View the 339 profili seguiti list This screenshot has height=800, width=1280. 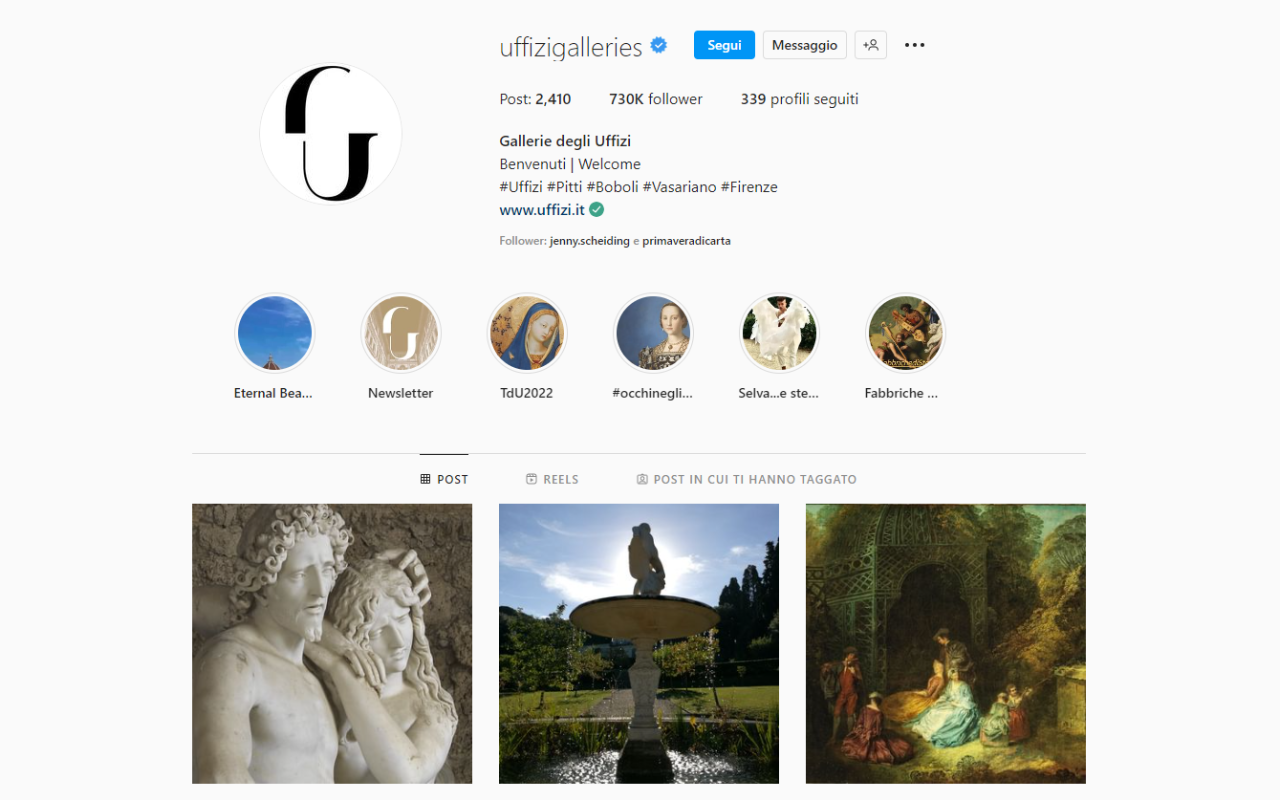(800, 99)
